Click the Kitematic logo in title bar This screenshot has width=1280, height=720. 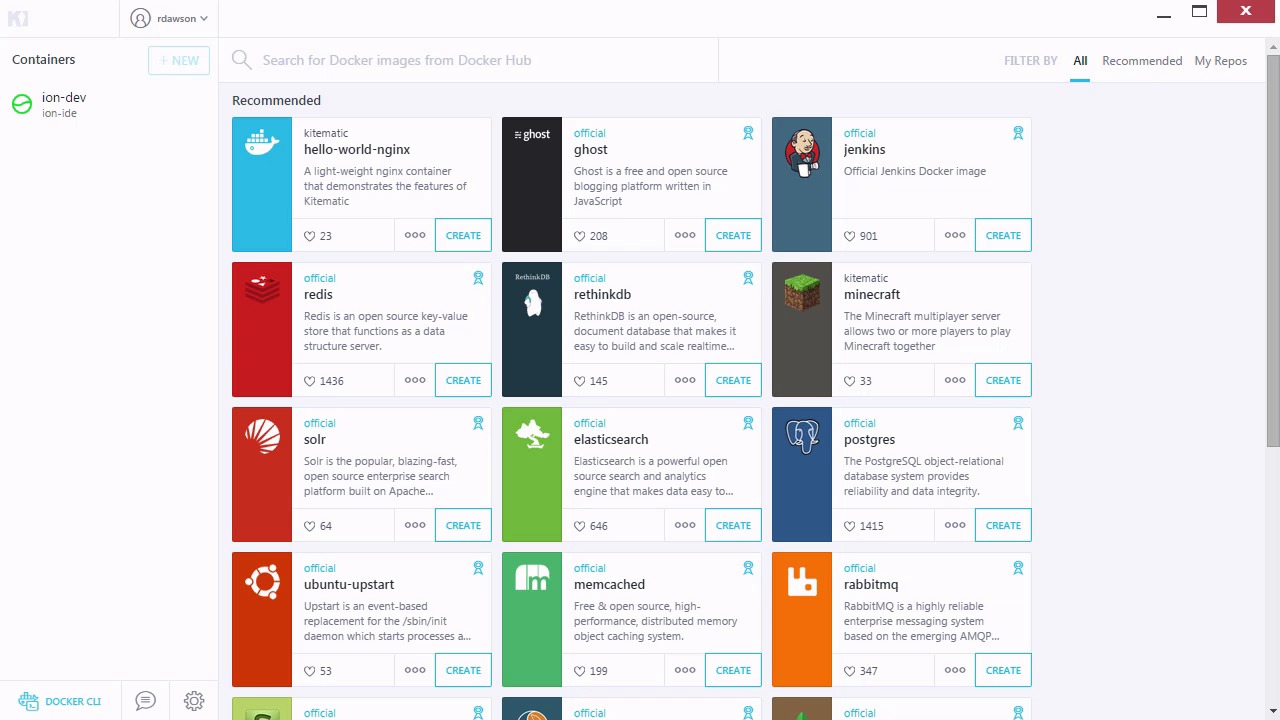(x=17, y=18)
